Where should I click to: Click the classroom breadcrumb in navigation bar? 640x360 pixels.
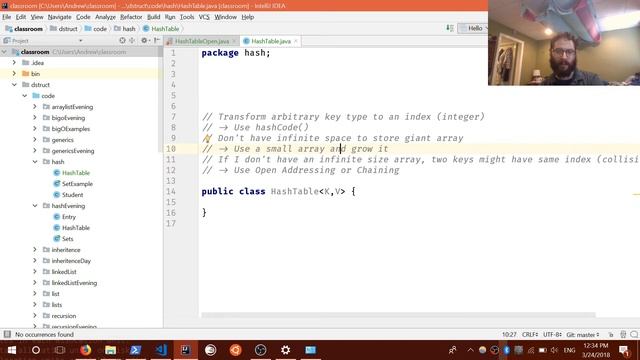click(24, 29)
